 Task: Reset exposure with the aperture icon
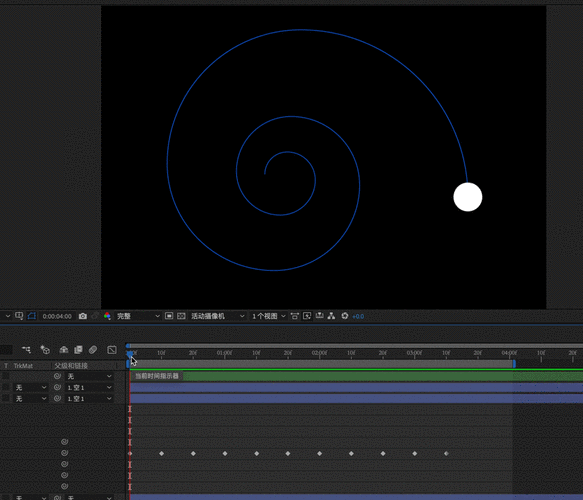pos(345,316)
